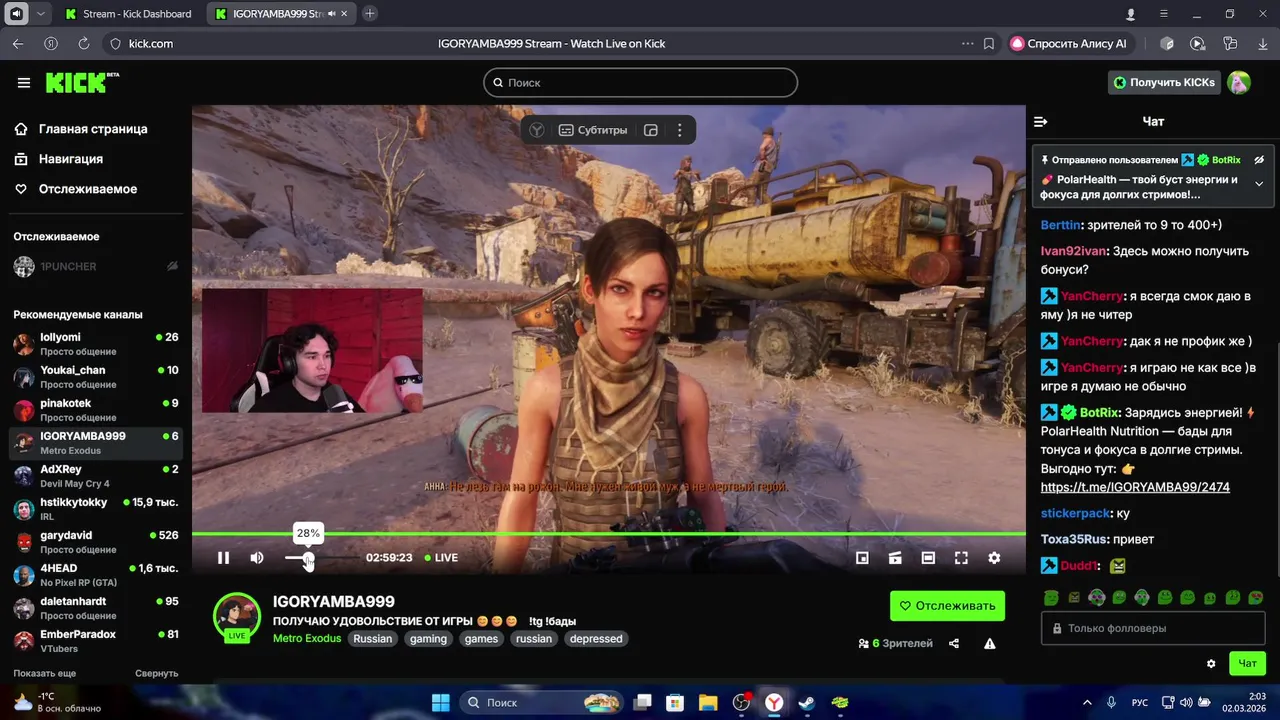Screen dimensions: 1280x720
Task: Open Steam from the taskbar
Action: (x=806, y=703)
